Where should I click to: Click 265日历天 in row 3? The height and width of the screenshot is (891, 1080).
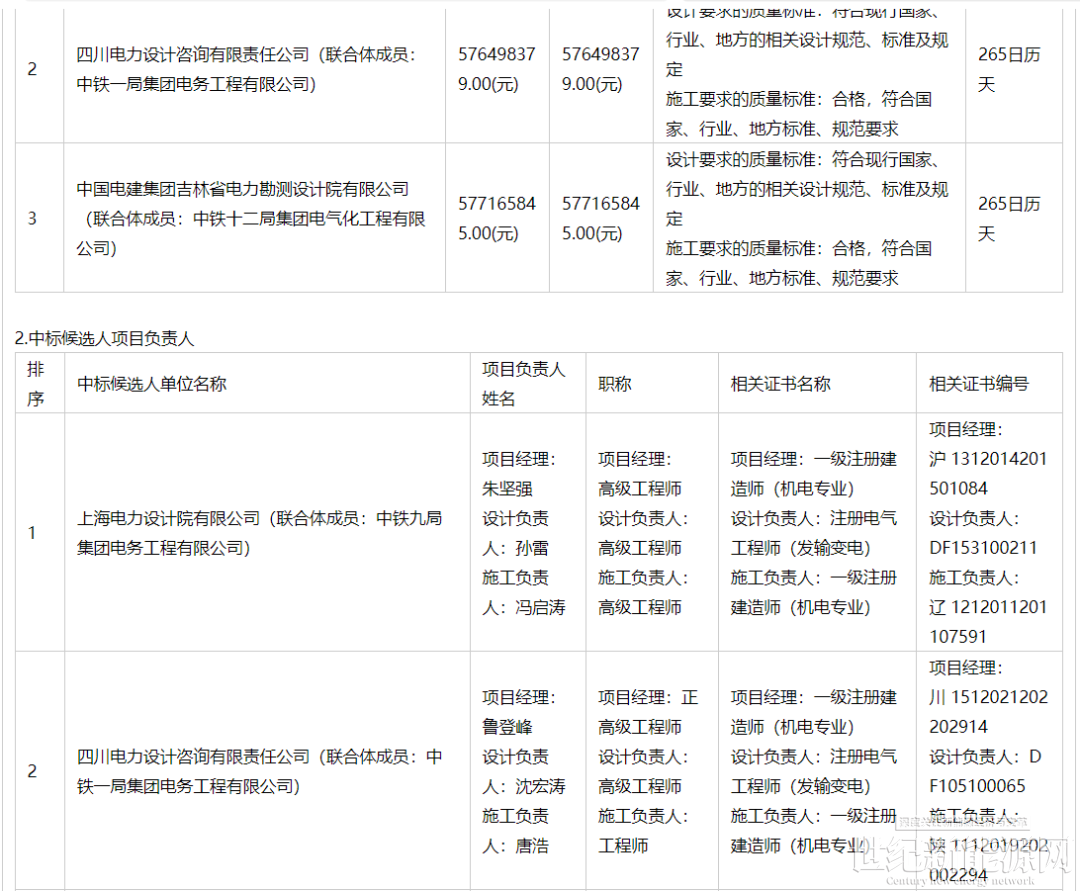(1009, 219)
